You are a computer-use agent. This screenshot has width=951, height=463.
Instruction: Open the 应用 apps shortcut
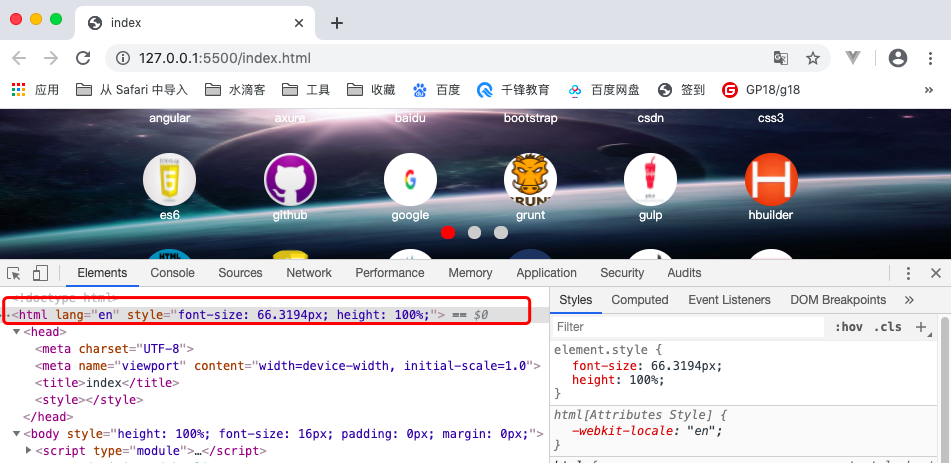[35, 90]
